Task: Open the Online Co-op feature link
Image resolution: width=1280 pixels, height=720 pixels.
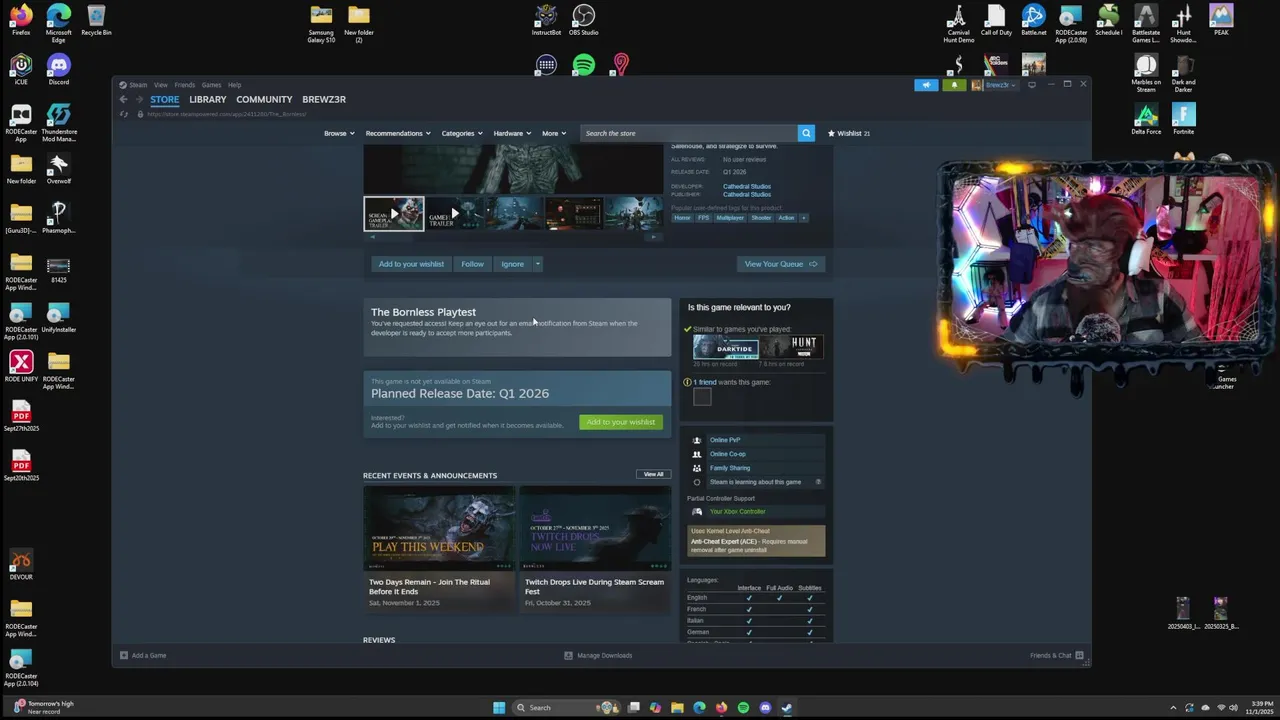Action: point(727,454)
